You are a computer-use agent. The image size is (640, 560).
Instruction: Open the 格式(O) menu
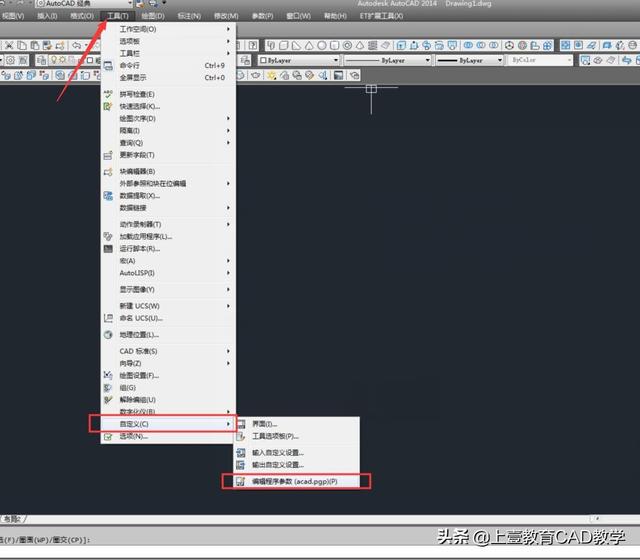click(82, 16)
